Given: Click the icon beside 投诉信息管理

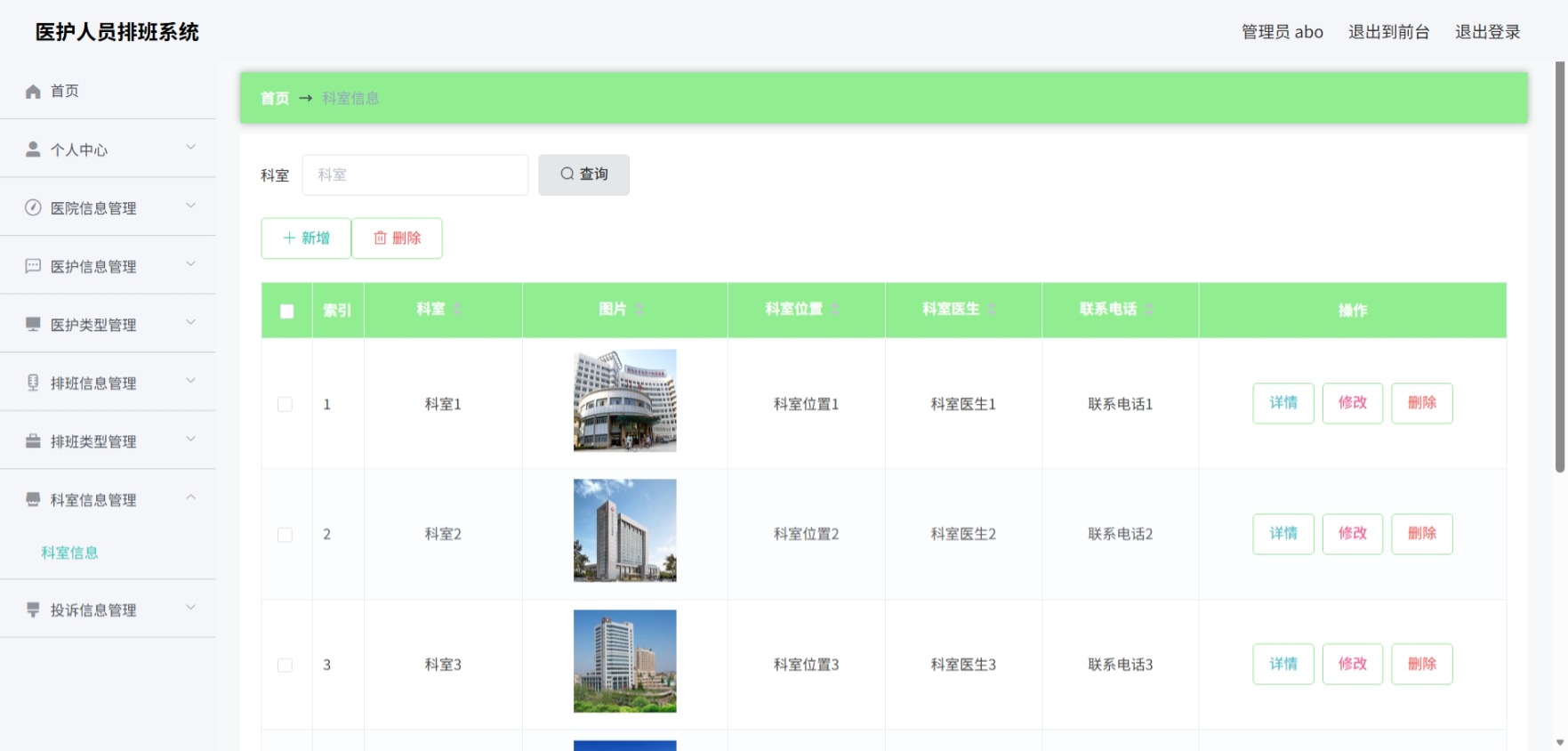Looking at the screenshot, I should tap(33, 610).
